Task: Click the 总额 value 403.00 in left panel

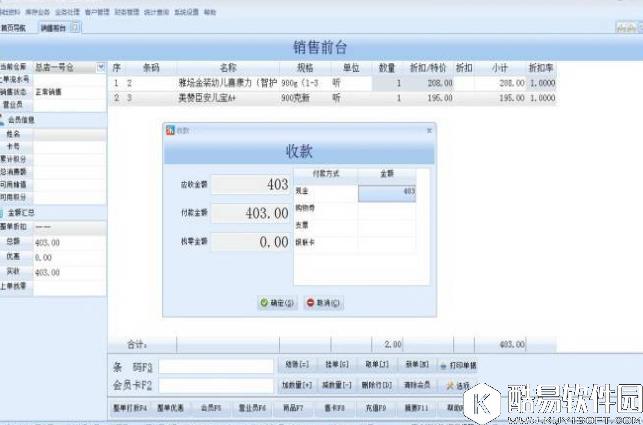Action: (x=47, y=243)
